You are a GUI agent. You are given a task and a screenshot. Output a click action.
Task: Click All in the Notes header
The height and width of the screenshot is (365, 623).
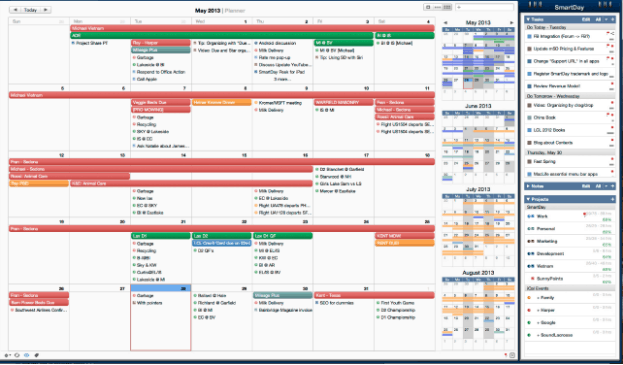[598, 186]
